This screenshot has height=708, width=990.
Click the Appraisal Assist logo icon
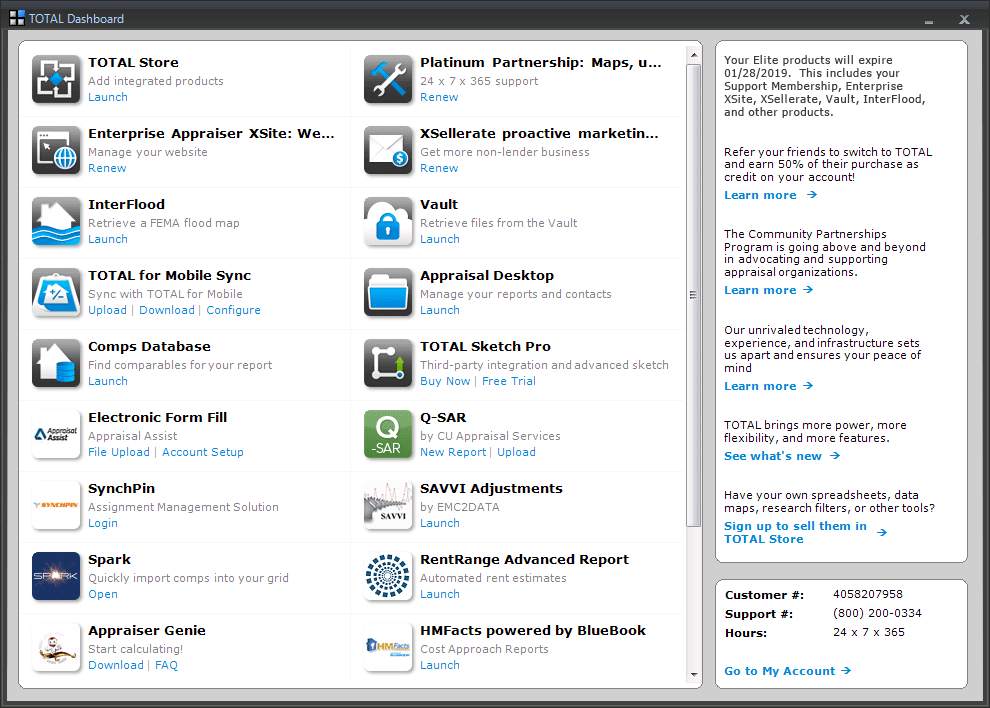tap(56, 435)
